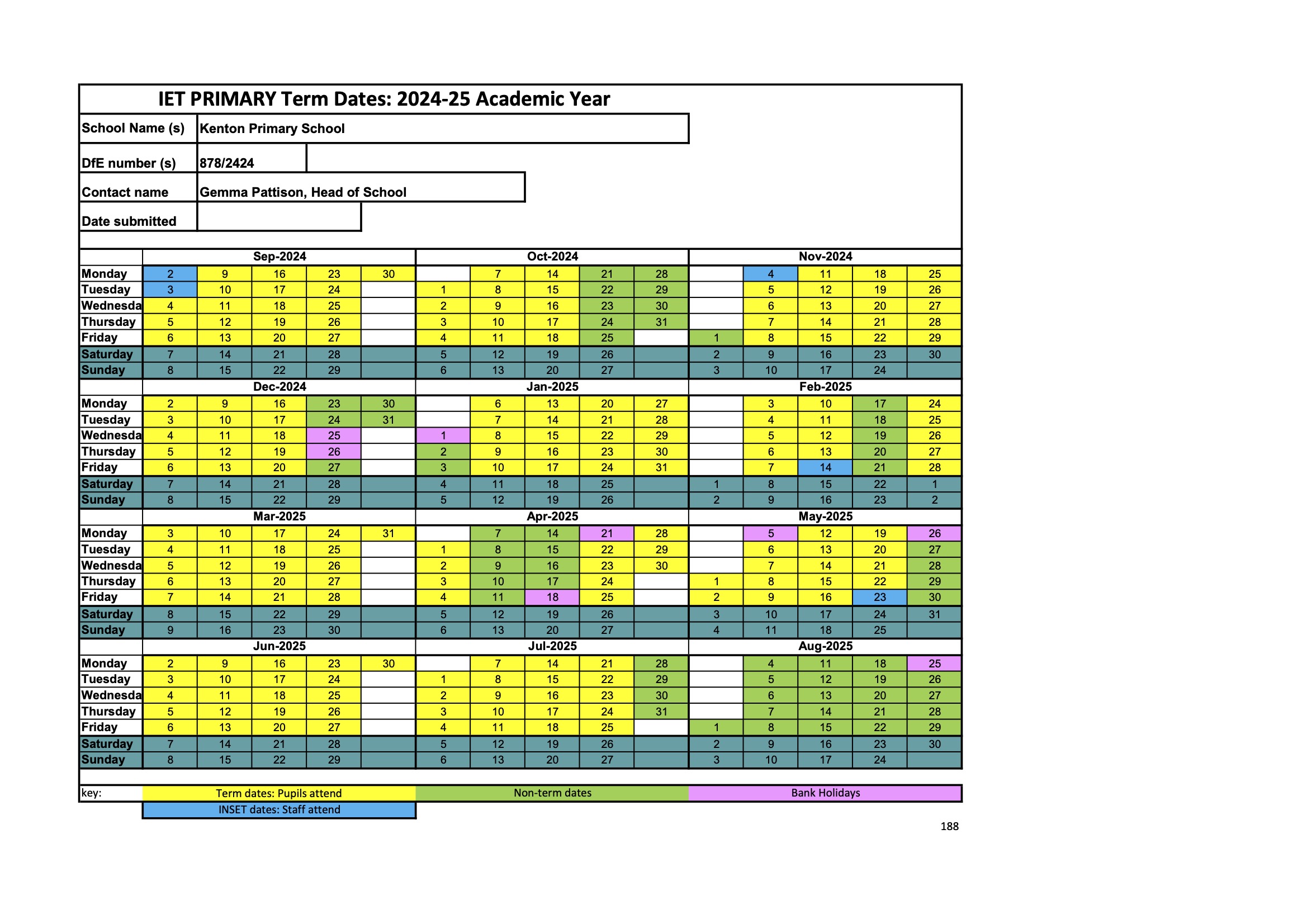The image size is (1307, 924).
Task: Click the Feb-2025 month header
Action: (825, 387)
